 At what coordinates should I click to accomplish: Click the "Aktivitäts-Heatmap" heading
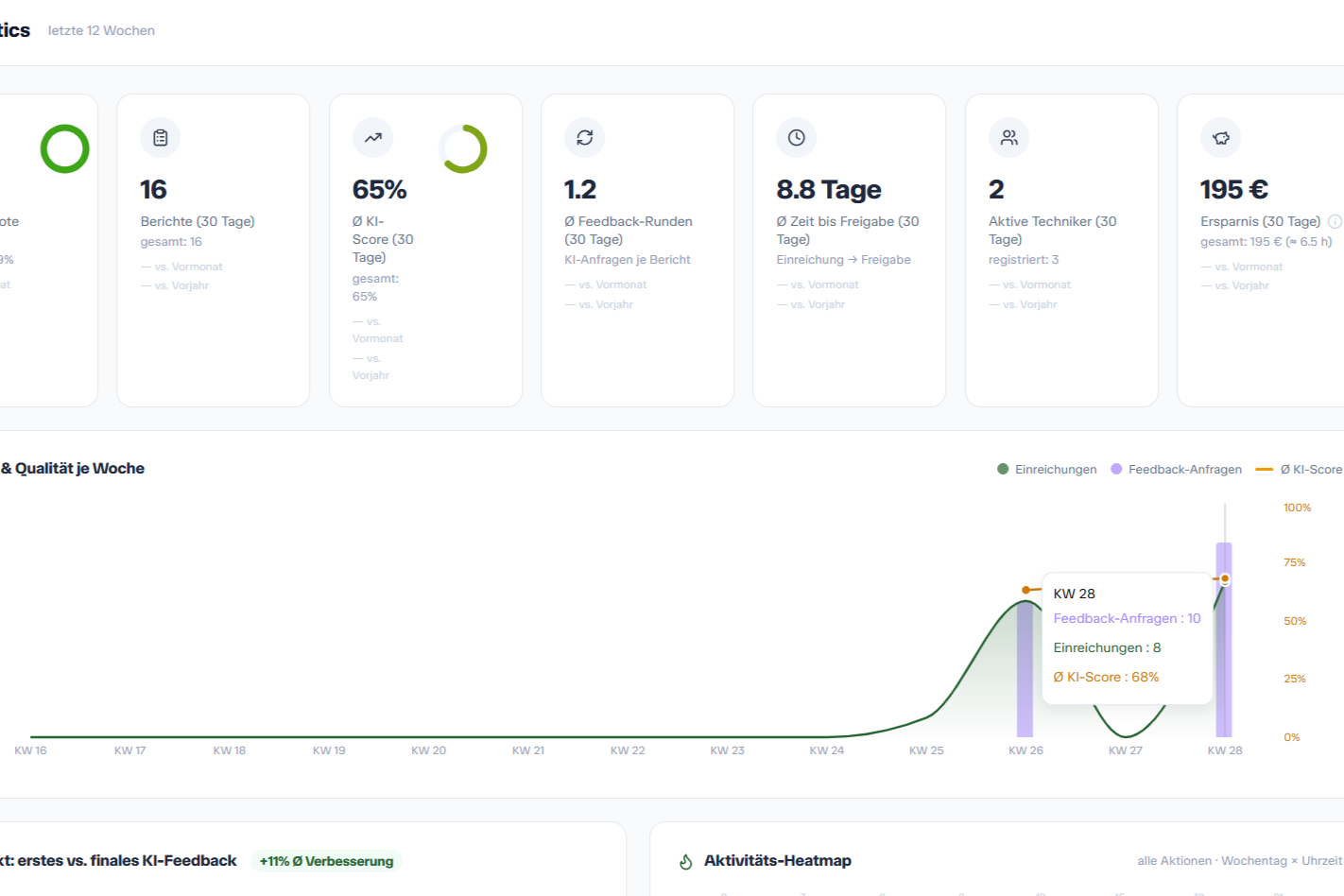(778, 861)
